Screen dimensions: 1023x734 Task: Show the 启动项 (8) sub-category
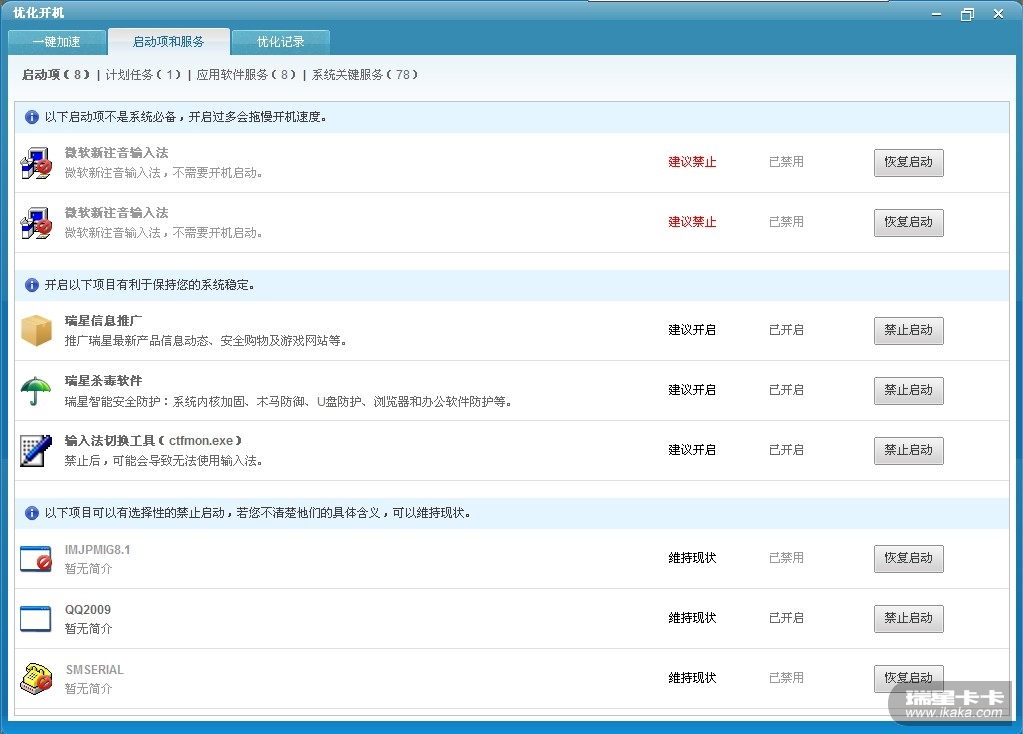(x=55, y=75)
